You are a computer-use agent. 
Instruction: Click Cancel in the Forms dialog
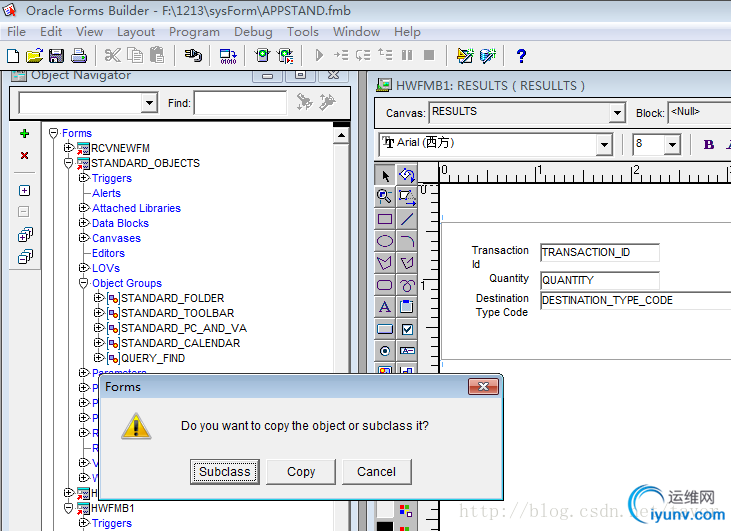[377, 472]
